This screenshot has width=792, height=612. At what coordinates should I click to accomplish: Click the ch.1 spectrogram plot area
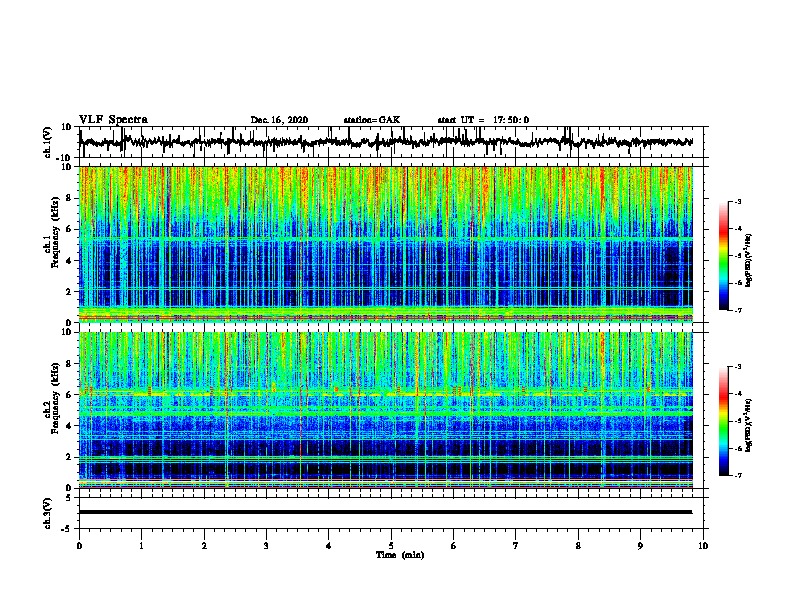386,244
